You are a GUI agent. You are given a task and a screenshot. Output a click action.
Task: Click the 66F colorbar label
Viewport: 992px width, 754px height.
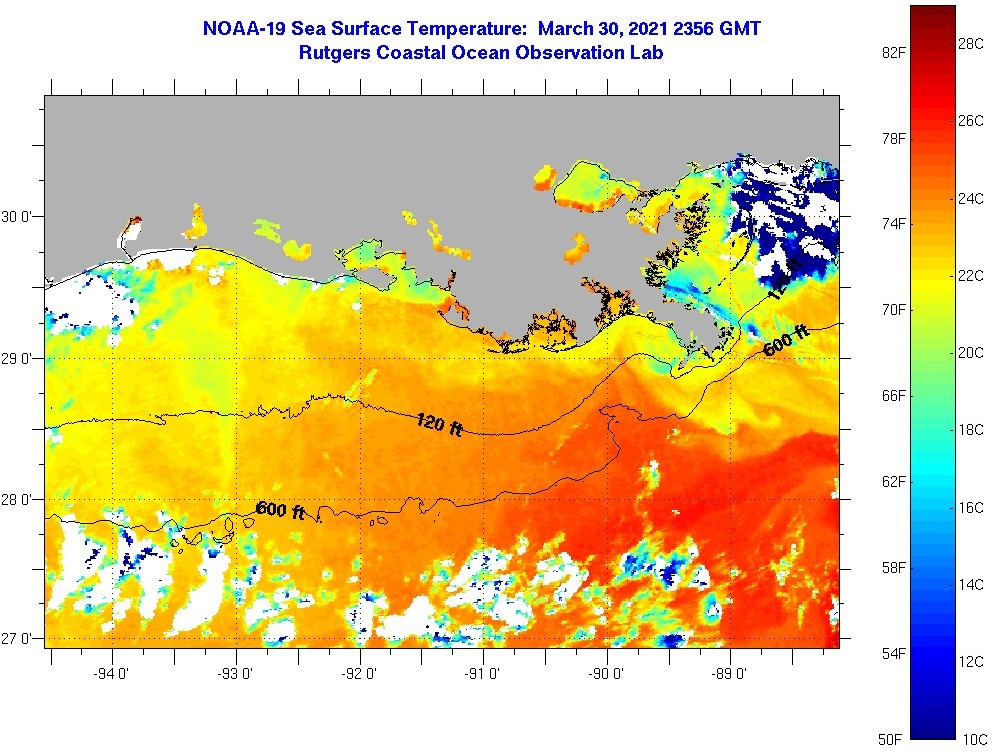click(894, 396)
